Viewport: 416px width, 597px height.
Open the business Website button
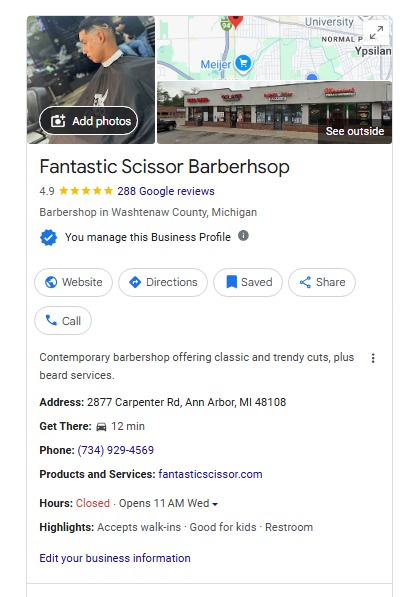[x=73, y=282]
